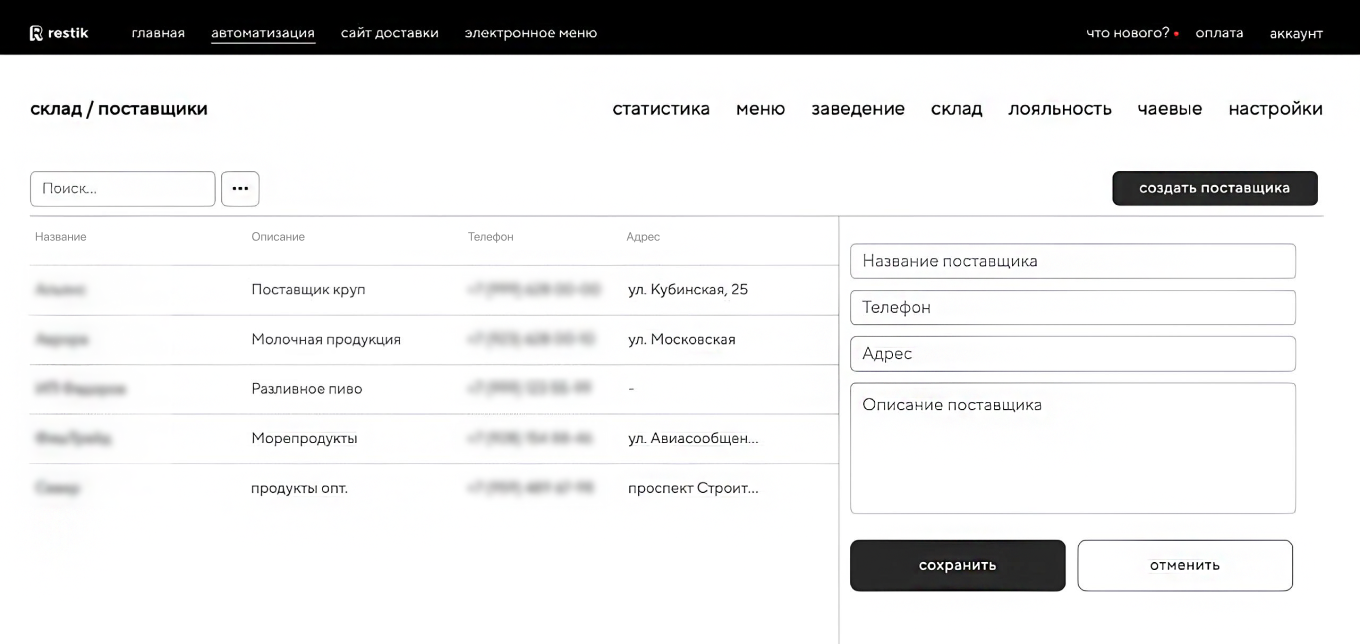Image resolution: width=1360 pixels, height=644 pixels.
Task: Open the 'автоматизация' navigation item
Action: coord(263,31)
